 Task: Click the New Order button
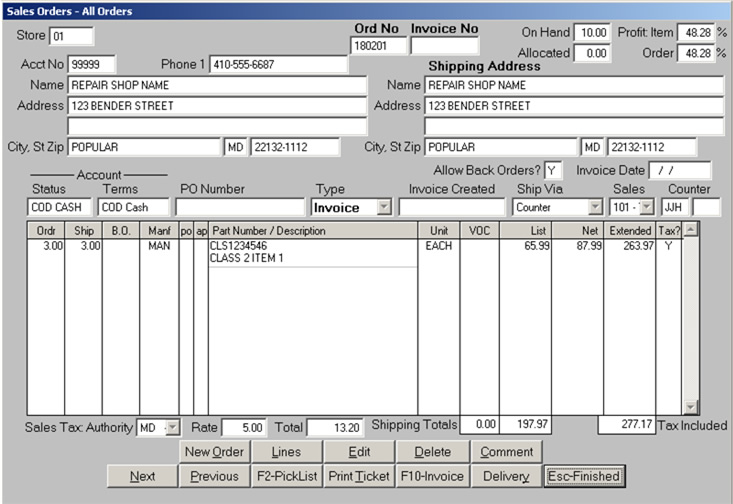(214, 452)
